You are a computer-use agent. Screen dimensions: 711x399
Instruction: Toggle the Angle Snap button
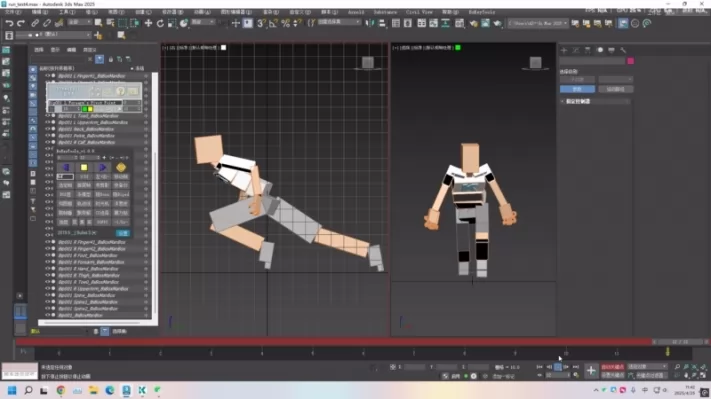273,23
